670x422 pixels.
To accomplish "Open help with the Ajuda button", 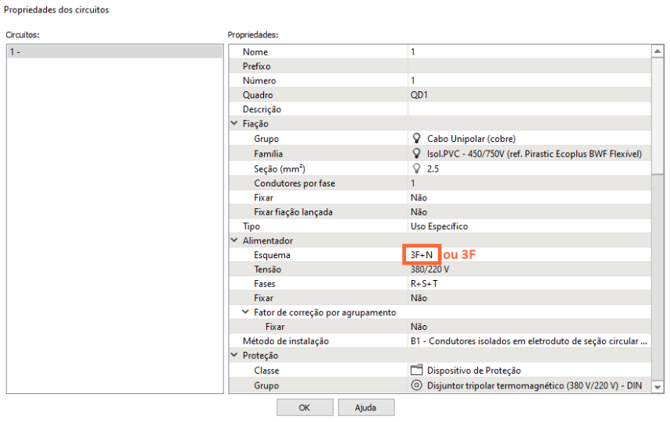I will [x=365, y=408].
